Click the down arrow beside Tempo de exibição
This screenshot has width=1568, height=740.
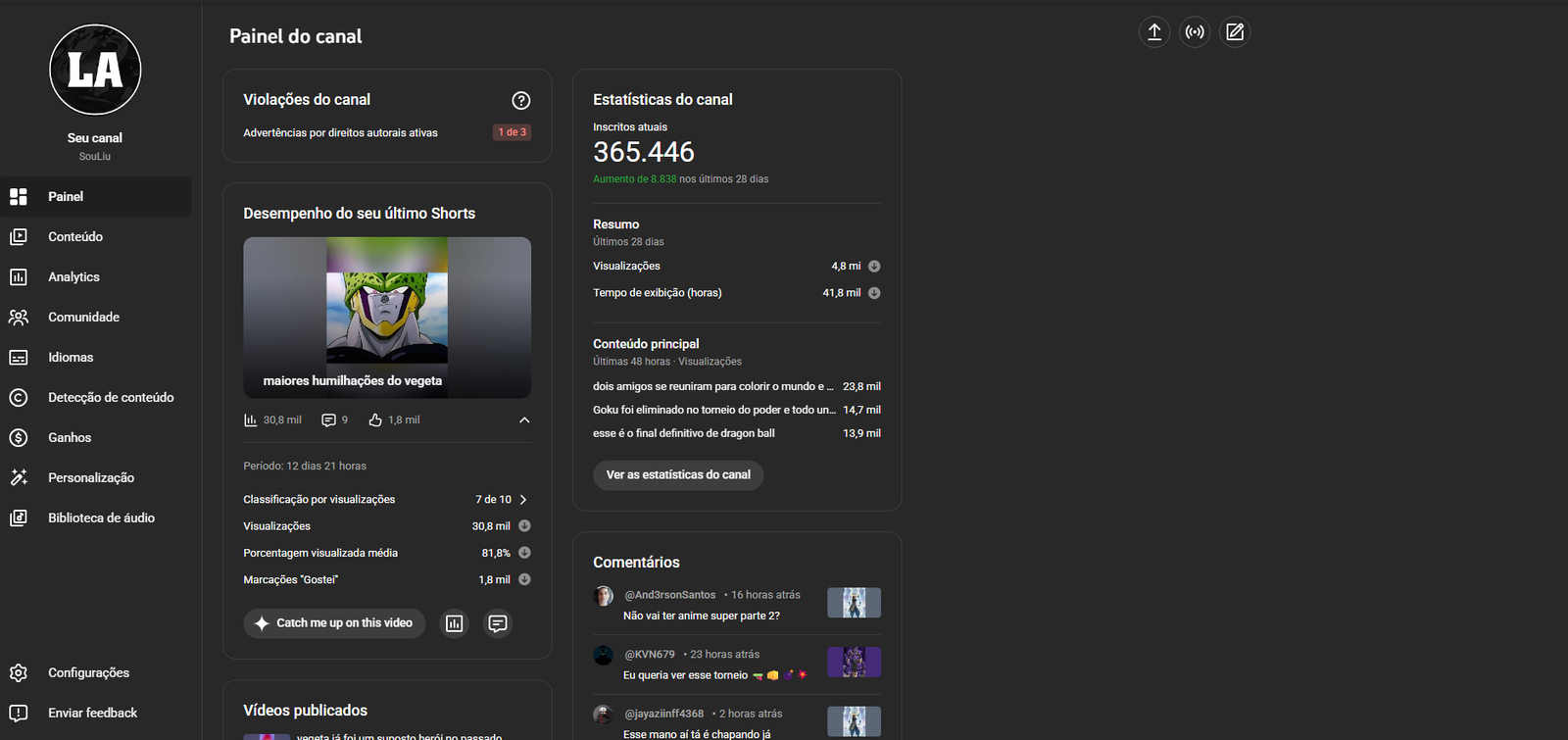coord(874,293)
